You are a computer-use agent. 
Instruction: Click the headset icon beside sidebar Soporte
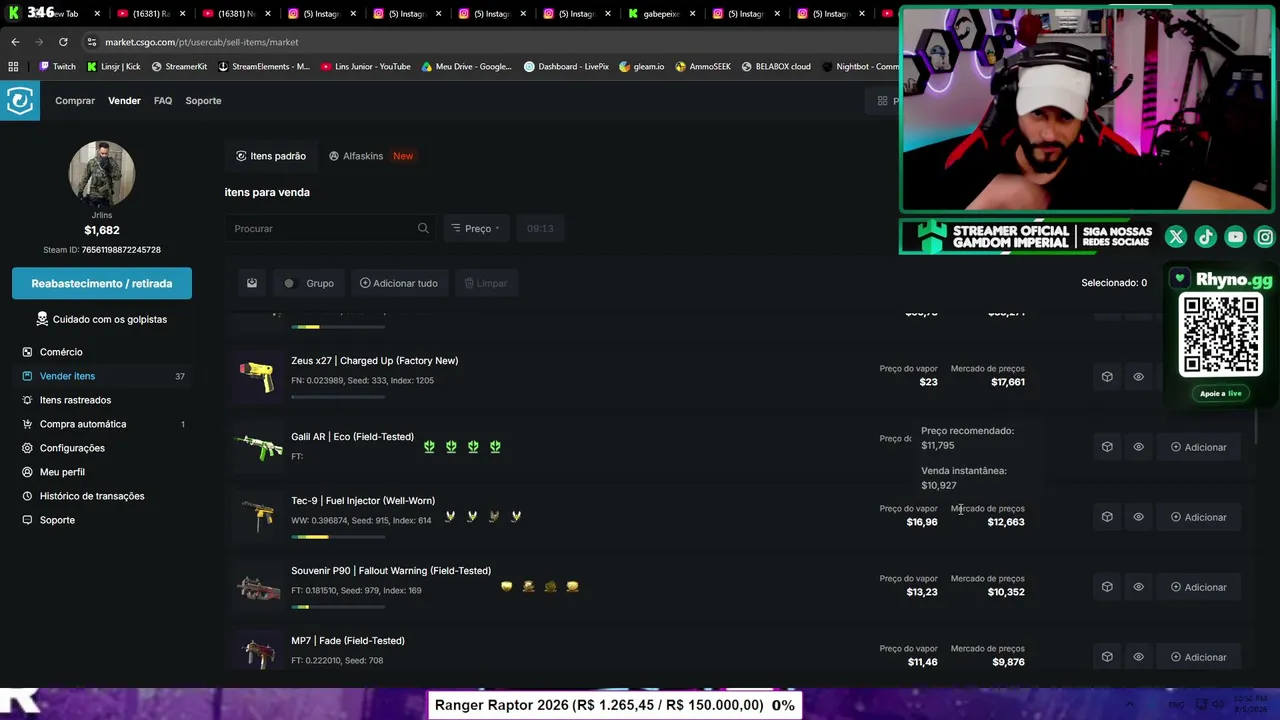pyautogui.click(x=27, y=520)
